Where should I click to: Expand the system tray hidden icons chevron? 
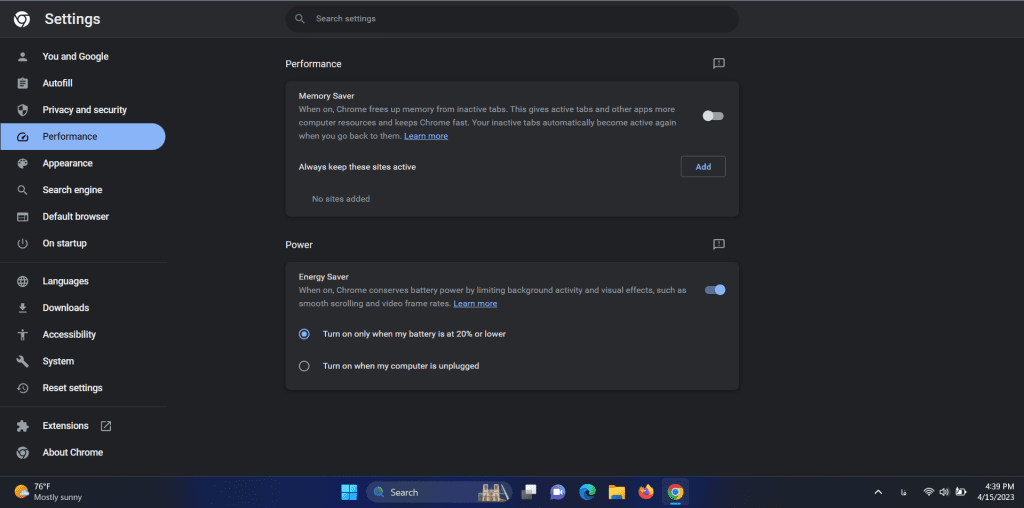tap(878, 492)
